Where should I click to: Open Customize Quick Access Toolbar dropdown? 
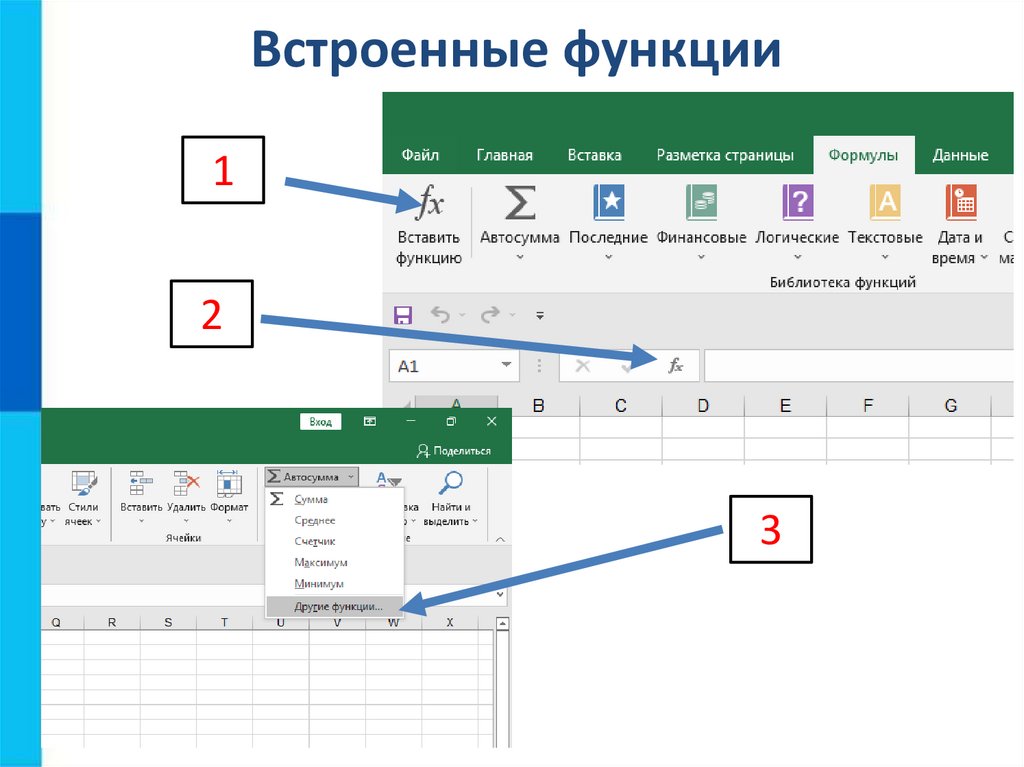coord(540,316)
